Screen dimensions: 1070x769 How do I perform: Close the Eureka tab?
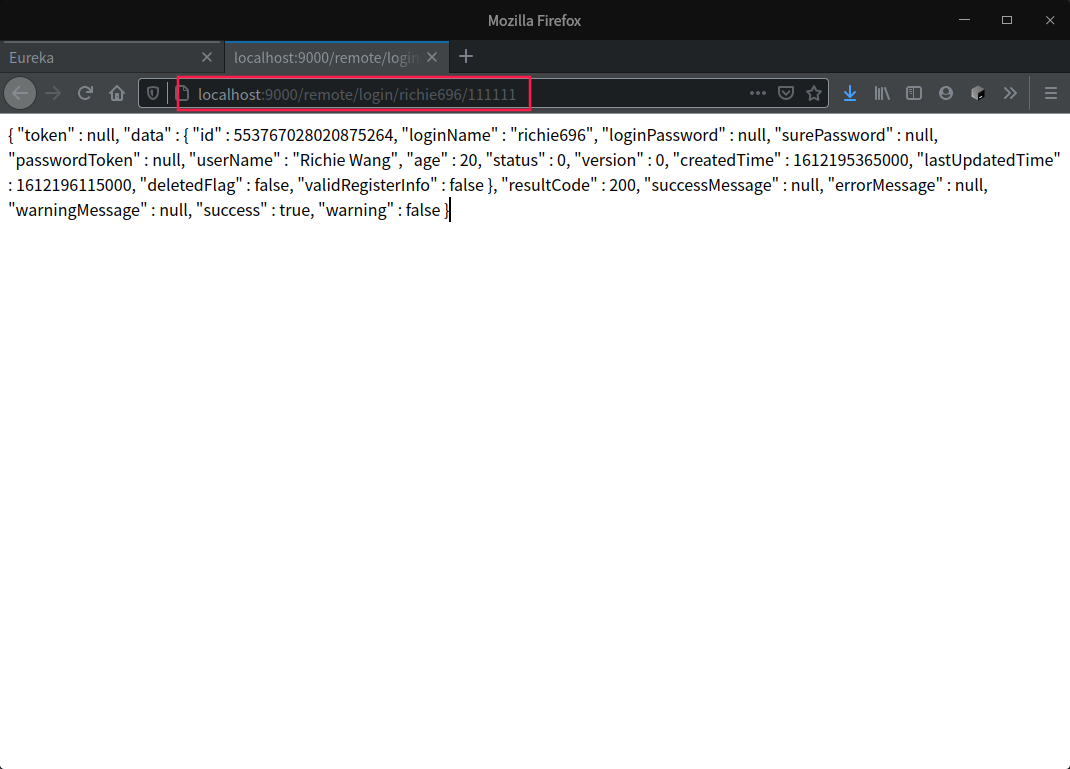(207, 57)
